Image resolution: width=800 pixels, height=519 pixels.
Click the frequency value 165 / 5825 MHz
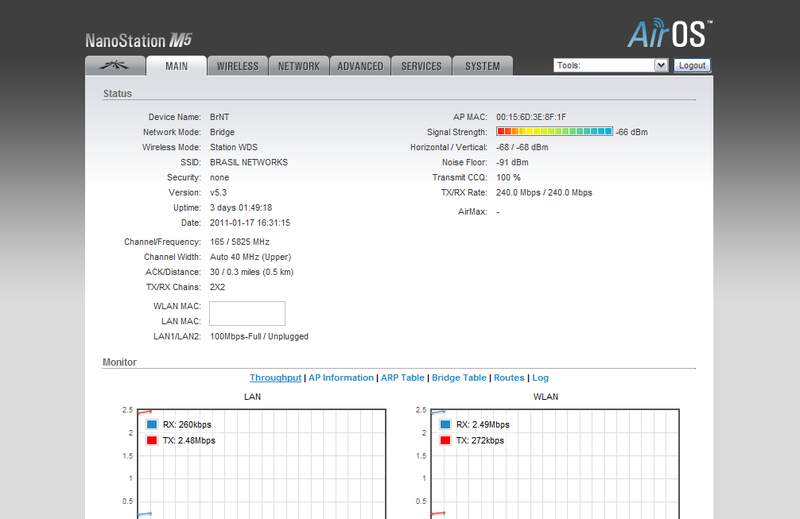240,242
